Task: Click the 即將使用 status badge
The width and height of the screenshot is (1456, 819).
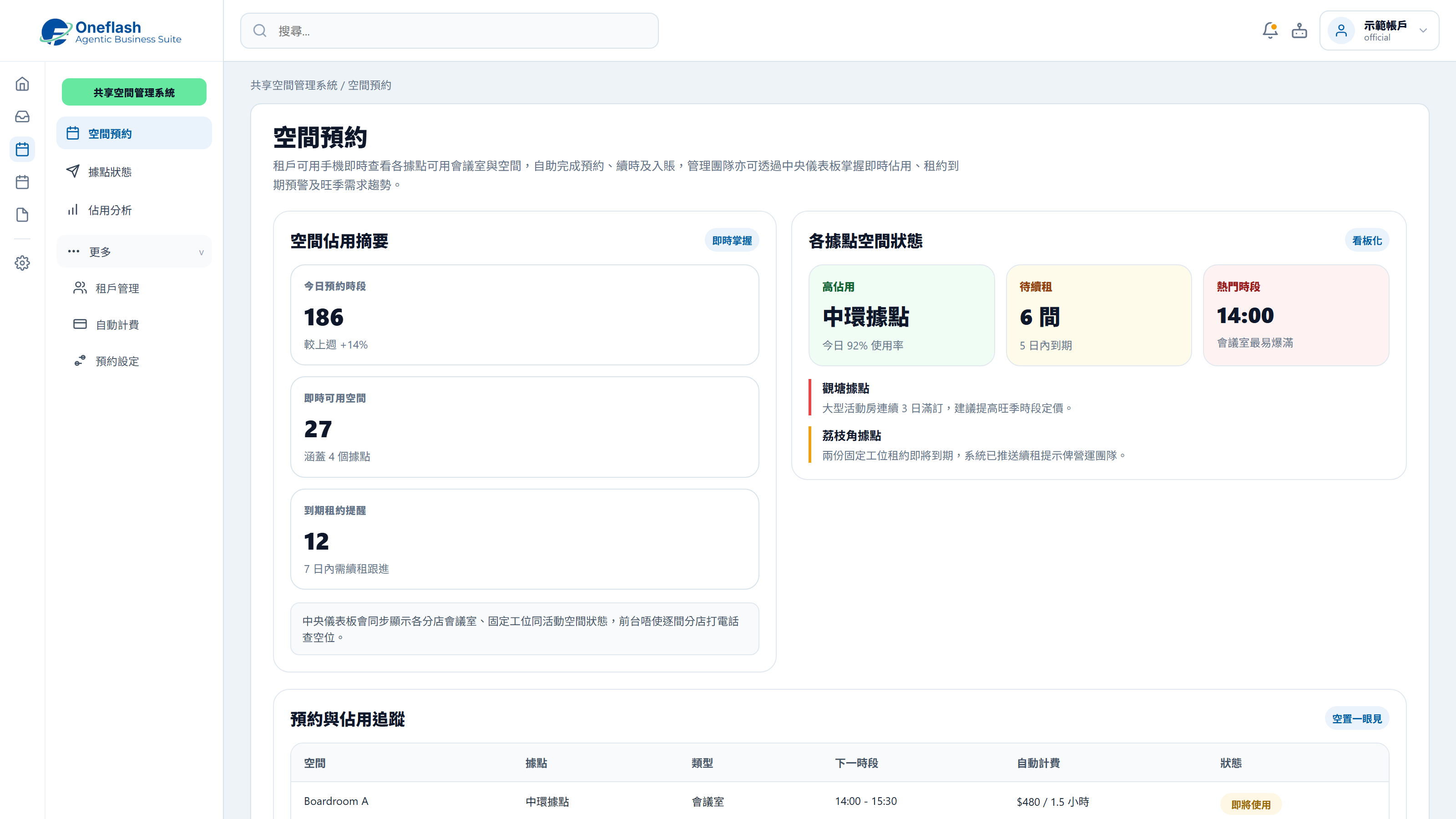Action: (x=1251, y=805)
